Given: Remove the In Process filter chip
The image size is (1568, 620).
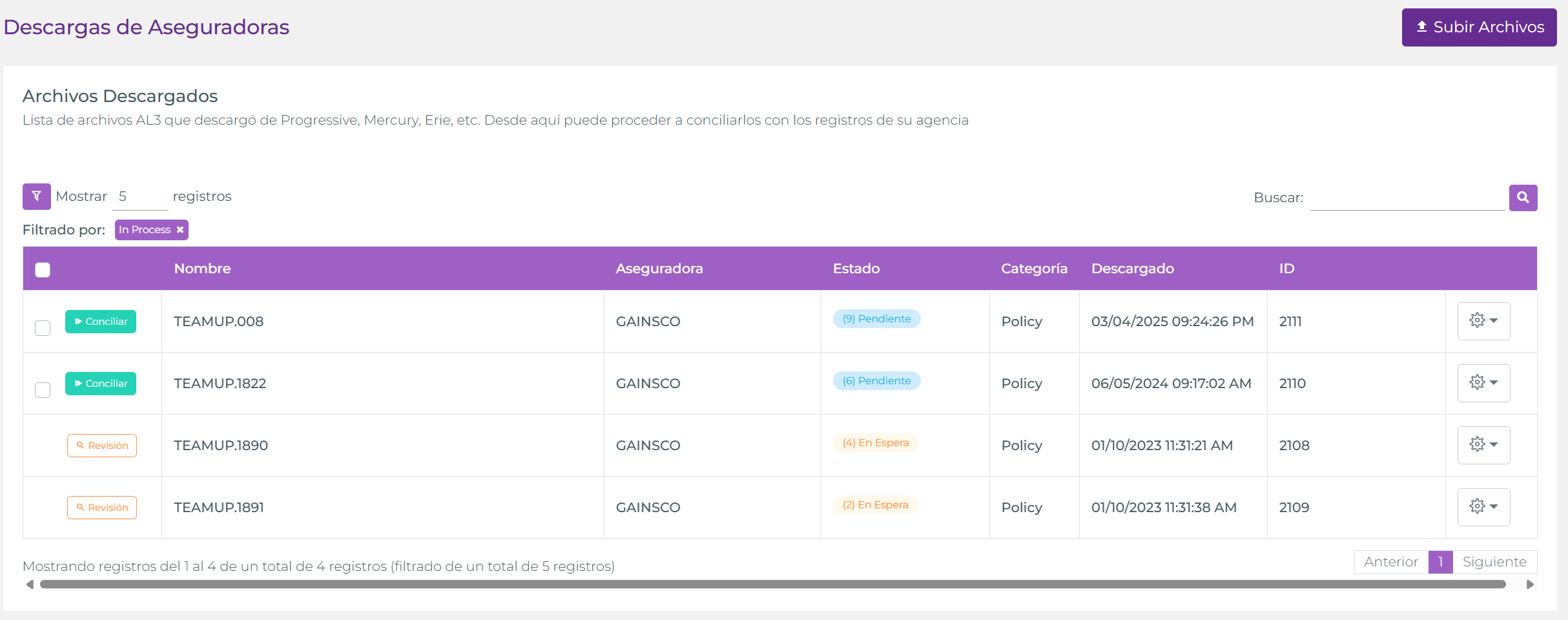Looking at the screenshot, I should click(180, 229).
